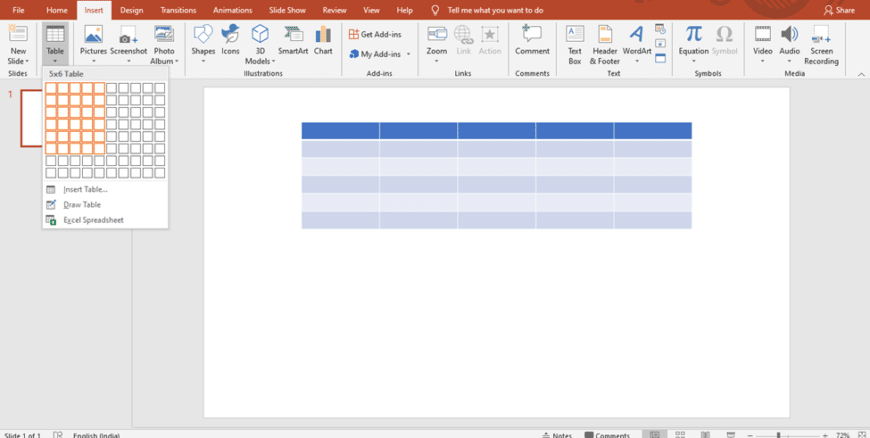This screenshot has width=870, height=438.
Task: Click the Shapes icon in Illustrations
Action: pos(203,40)
